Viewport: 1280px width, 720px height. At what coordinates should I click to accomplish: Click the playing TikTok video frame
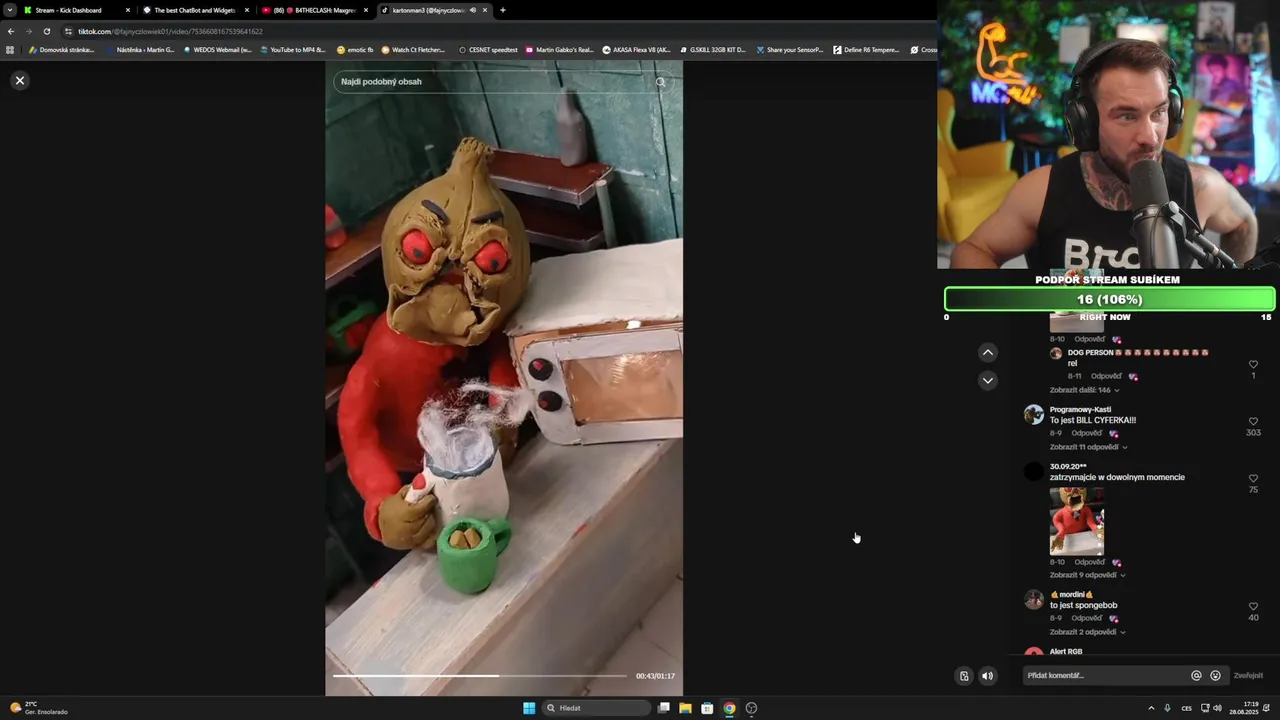(504, 378)
